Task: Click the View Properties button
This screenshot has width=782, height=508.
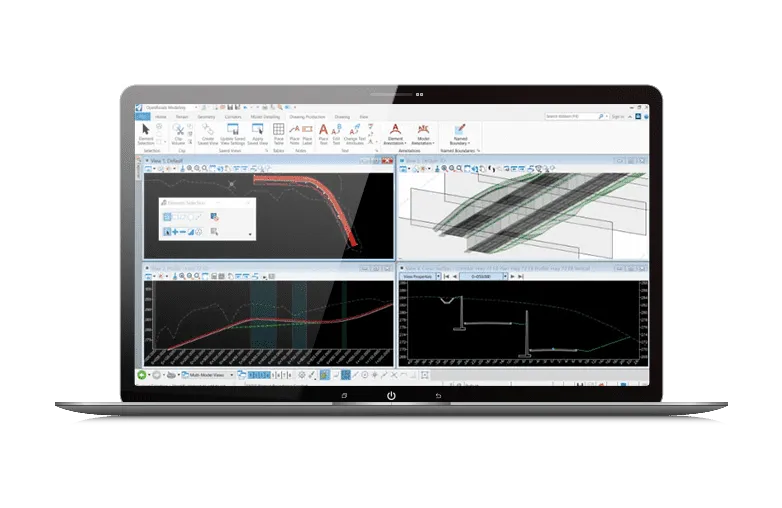Action: (420, 274)
